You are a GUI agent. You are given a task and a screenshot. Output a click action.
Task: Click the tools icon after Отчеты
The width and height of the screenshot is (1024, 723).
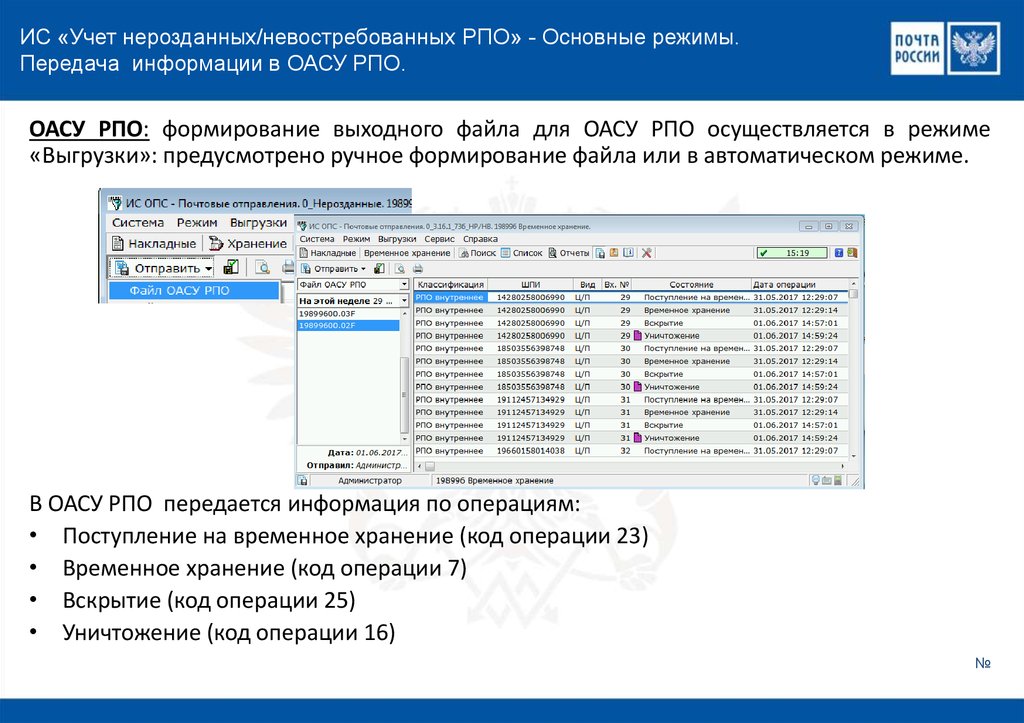646,254
